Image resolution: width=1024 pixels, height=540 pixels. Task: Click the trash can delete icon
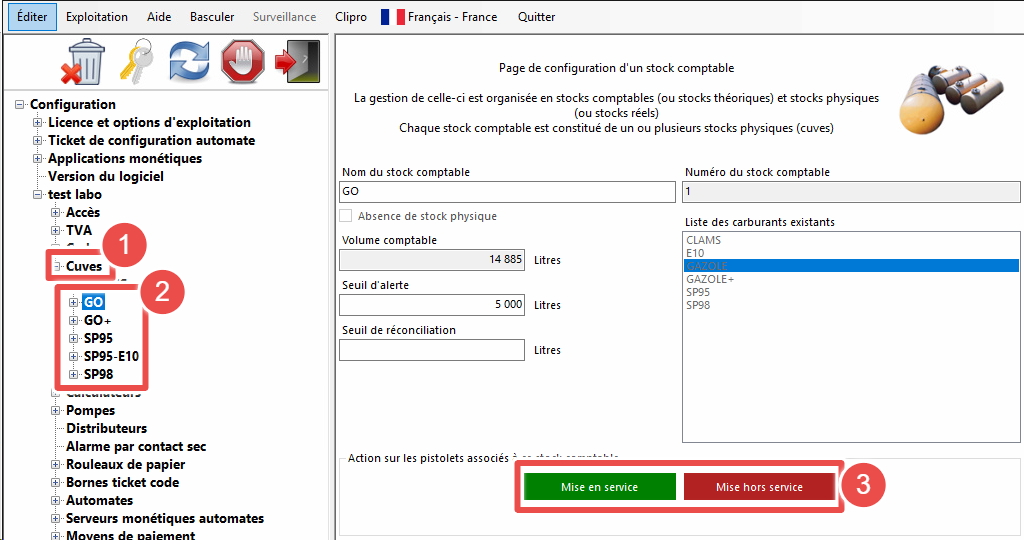tap(84, 62)
